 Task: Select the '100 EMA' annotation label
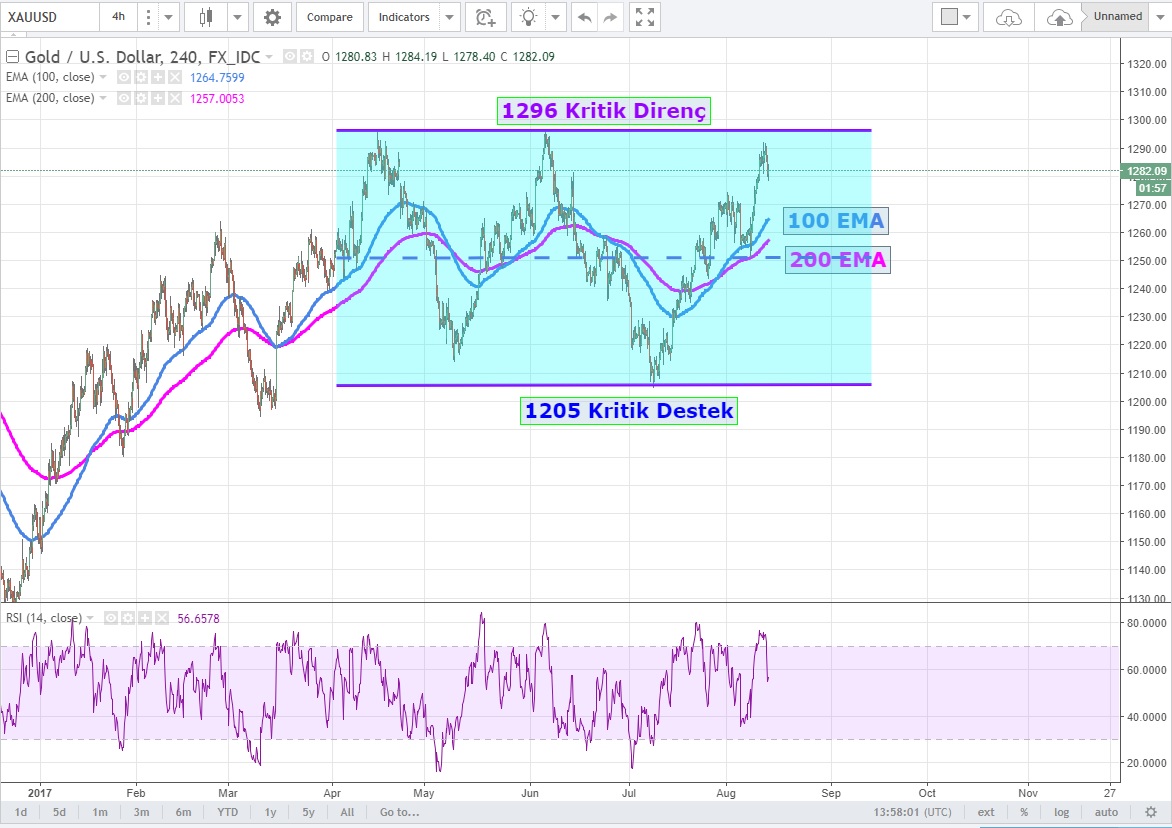pyautogui.click(x=836, y=220)
